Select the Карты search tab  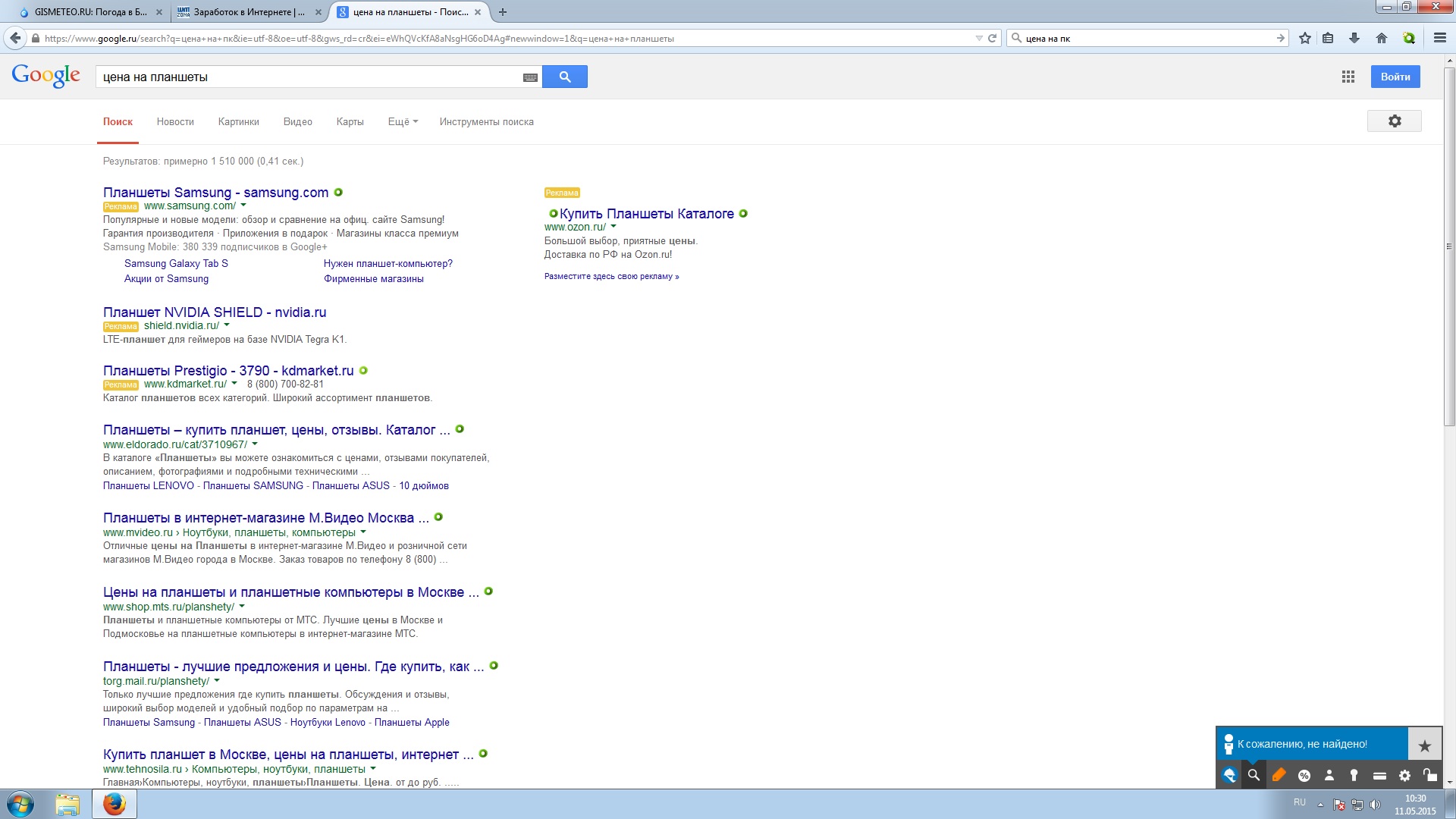tap(350, 121)
